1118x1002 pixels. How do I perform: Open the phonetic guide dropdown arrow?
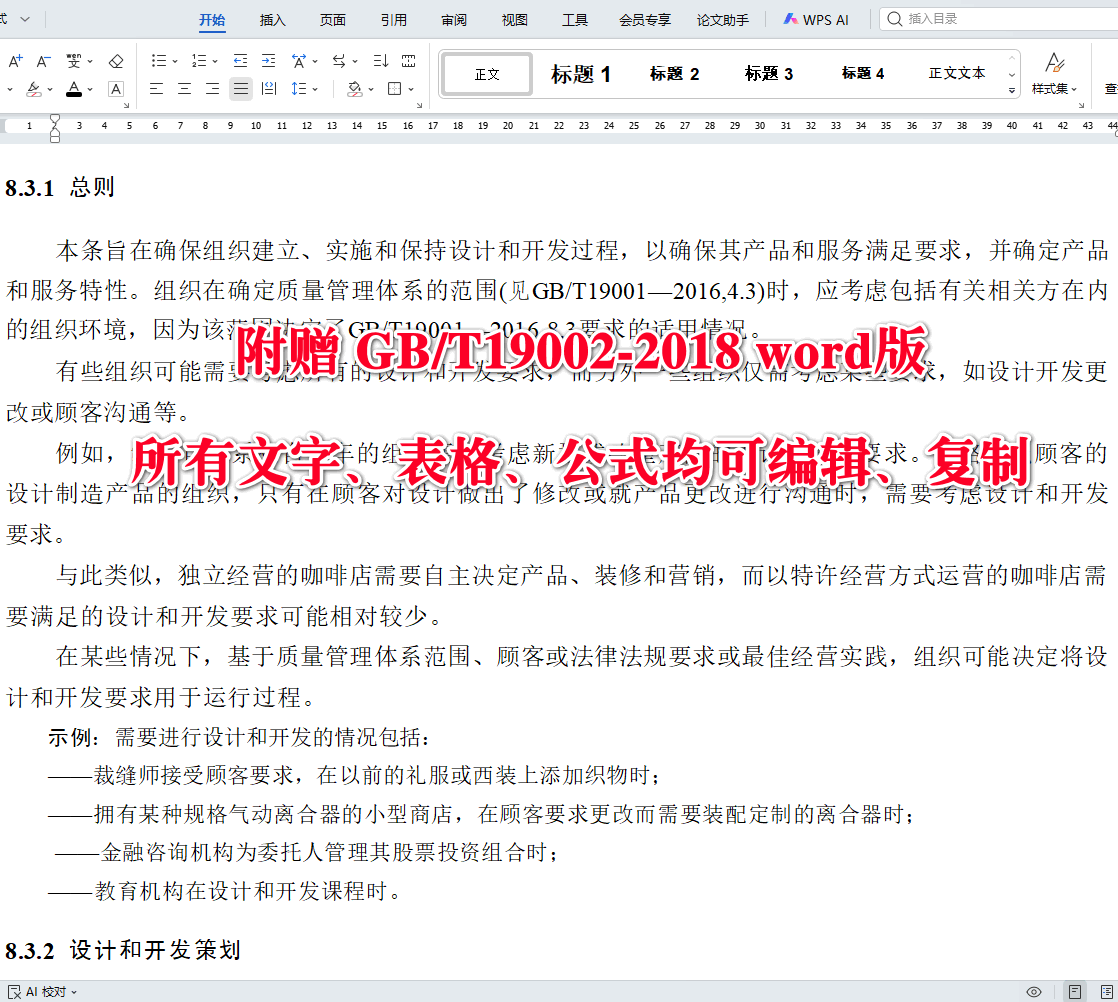coord(91,62)
